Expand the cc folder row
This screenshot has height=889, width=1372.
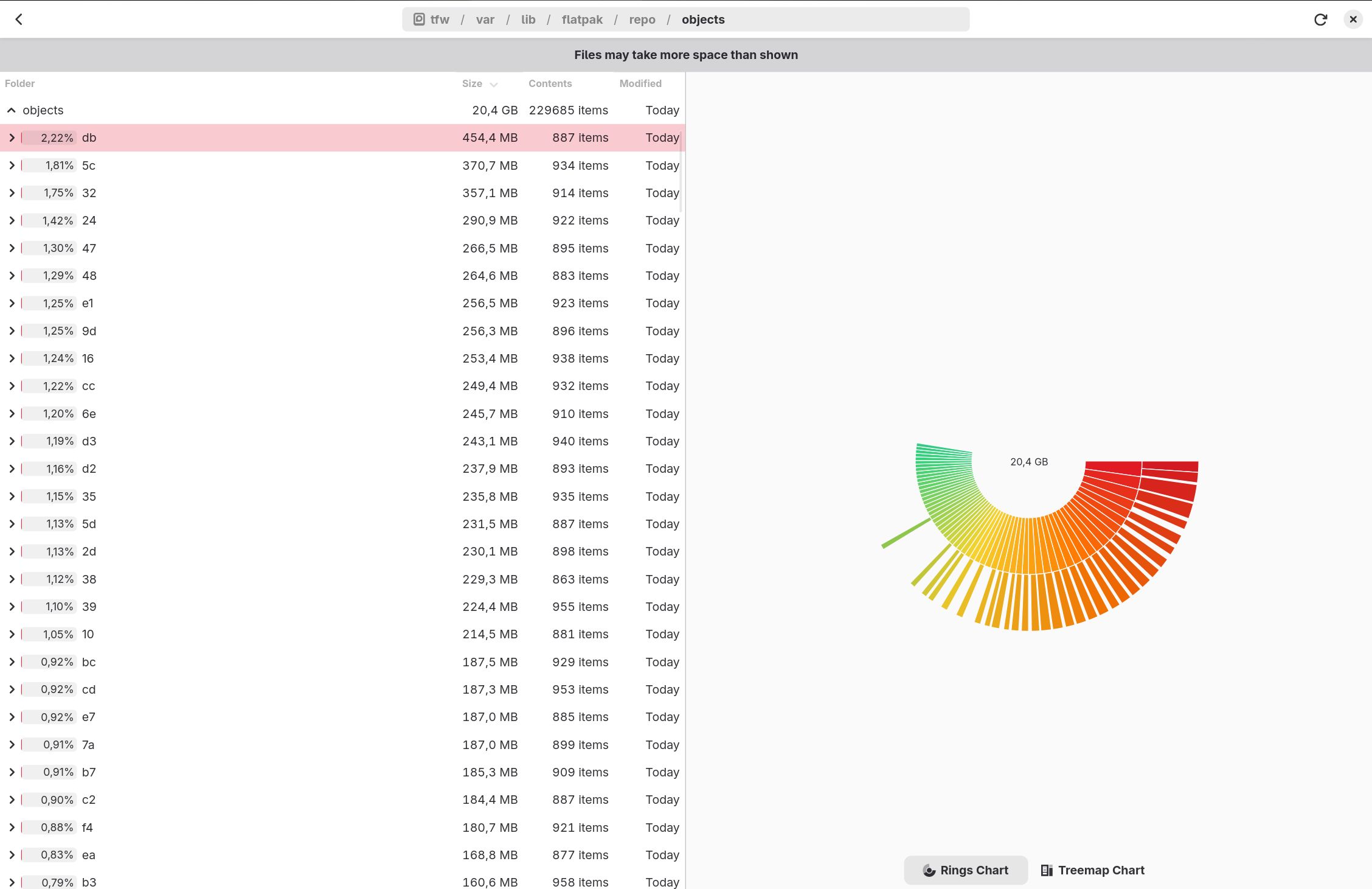(12, 386)
